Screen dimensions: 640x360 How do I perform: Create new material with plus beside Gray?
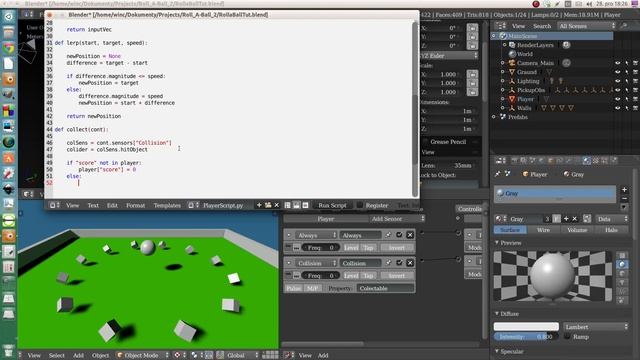566,219
